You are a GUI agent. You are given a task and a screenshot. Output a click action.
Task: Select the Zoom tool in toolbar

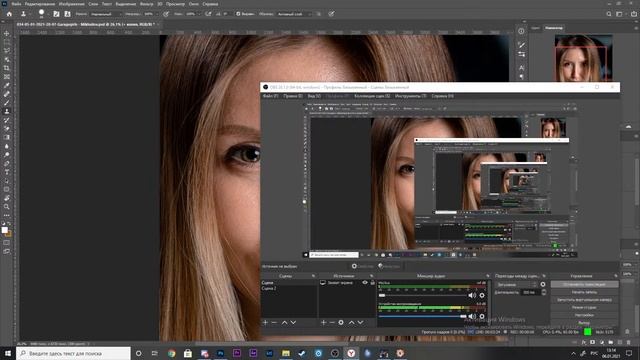7,207
